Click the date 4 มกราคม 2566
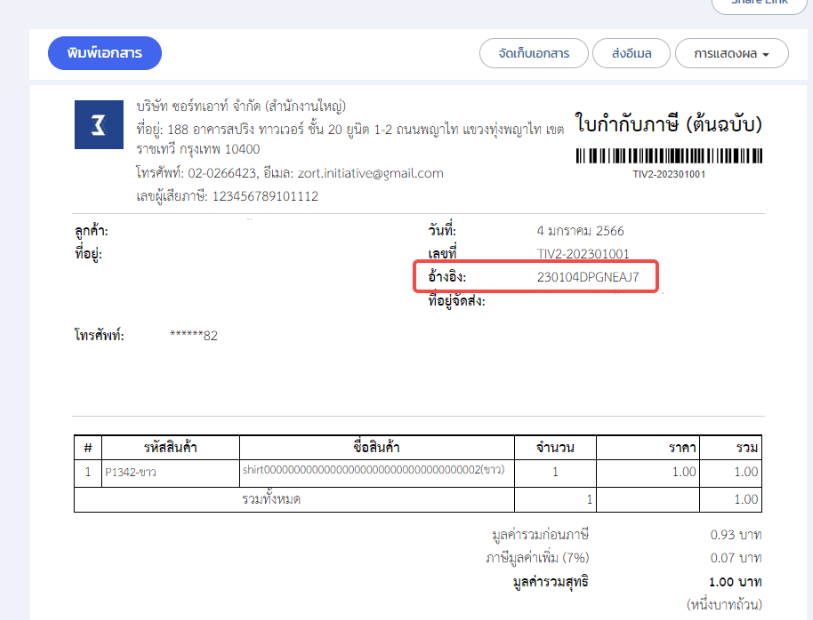The height and width of the screenshot is (620, 813). (580, 231)
